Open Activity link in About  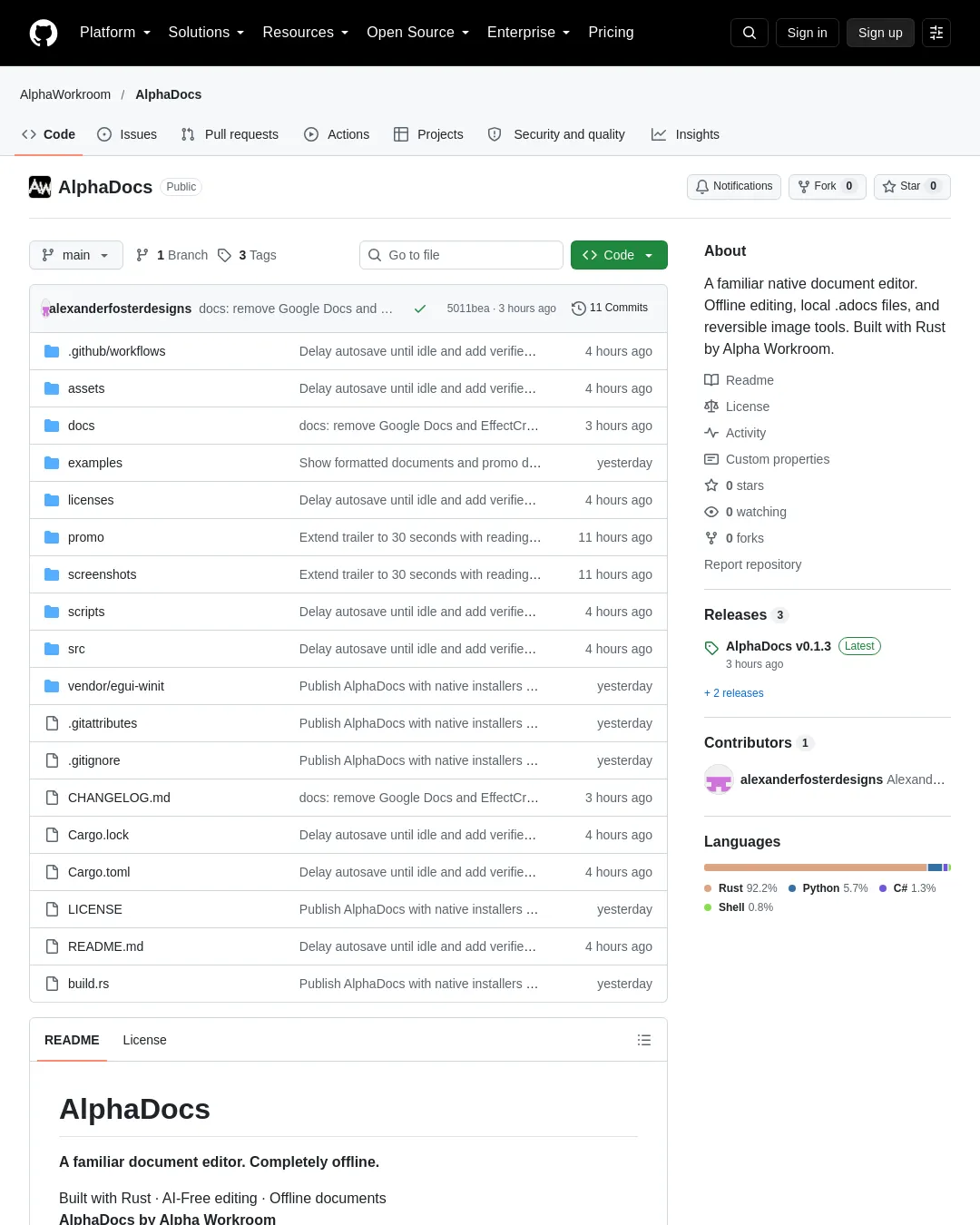(x=735, y=433)
